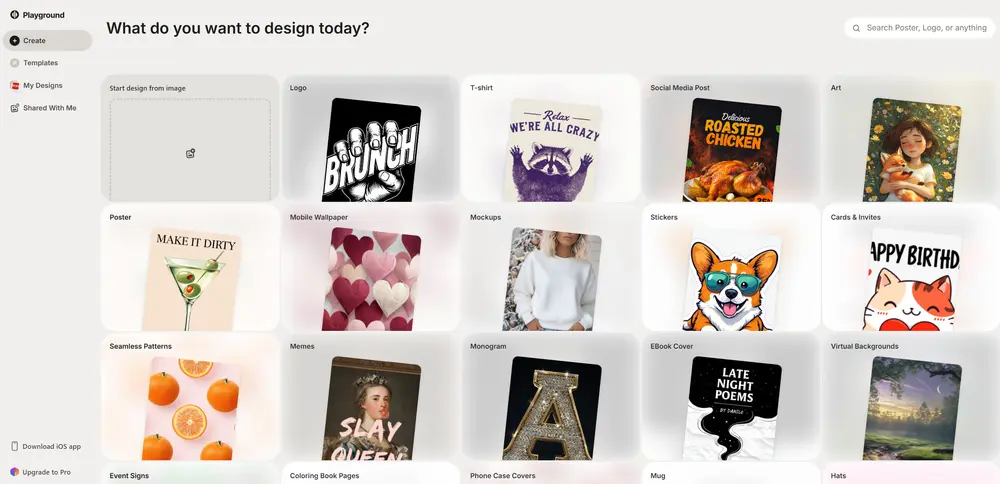Viewport: 1000px width, 484px height.
Task: Go to My Designs section
Action: [x=43, y=86]
